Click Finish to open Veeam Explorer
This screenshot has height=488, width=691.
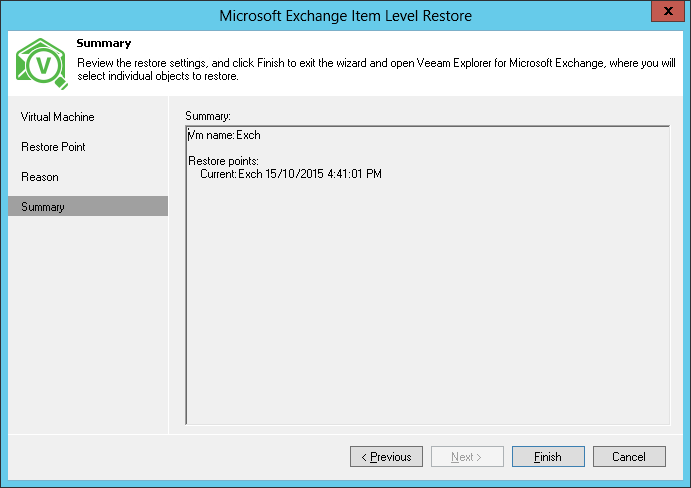click(548, 456)
